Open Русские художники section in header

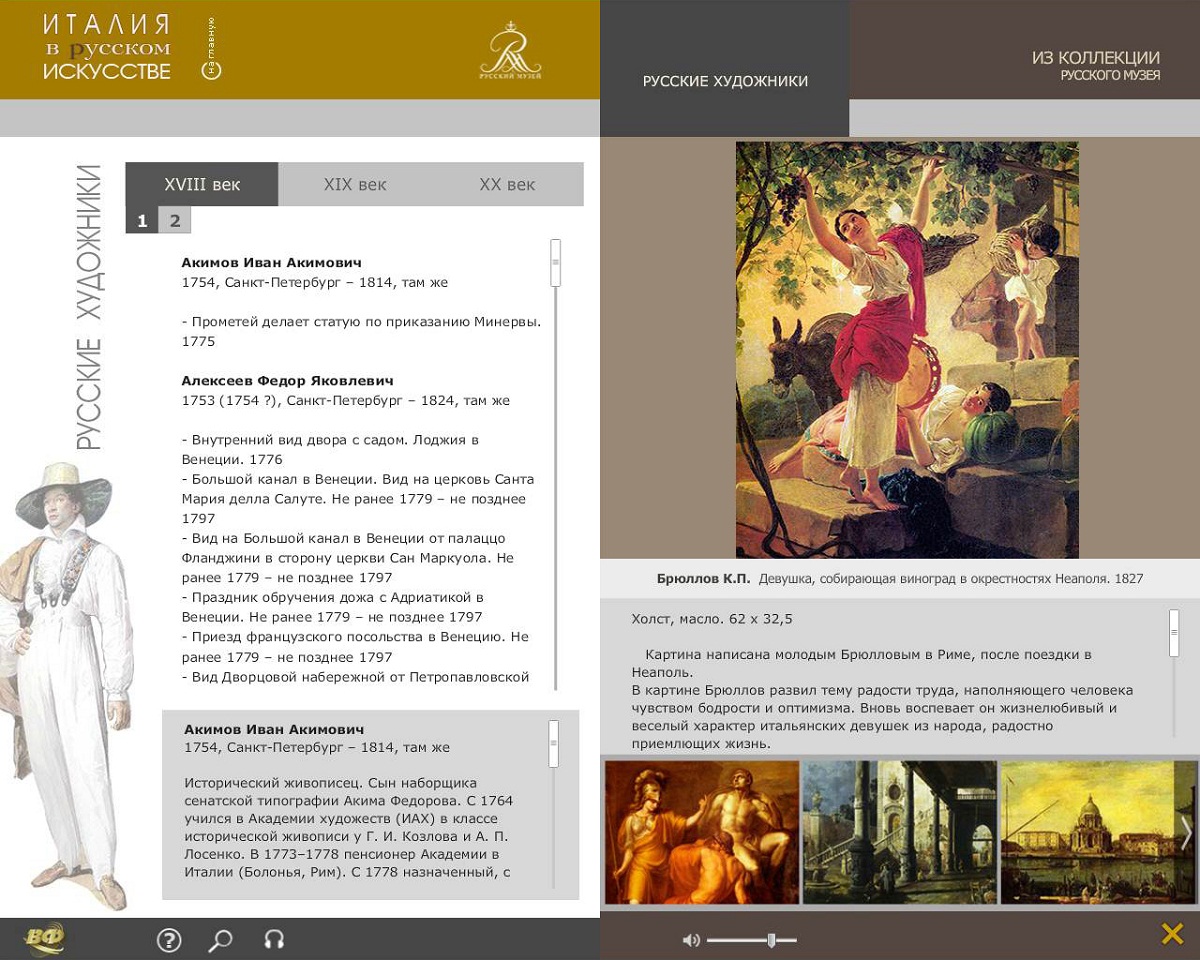pyautogui.click(x=725, y=81)
